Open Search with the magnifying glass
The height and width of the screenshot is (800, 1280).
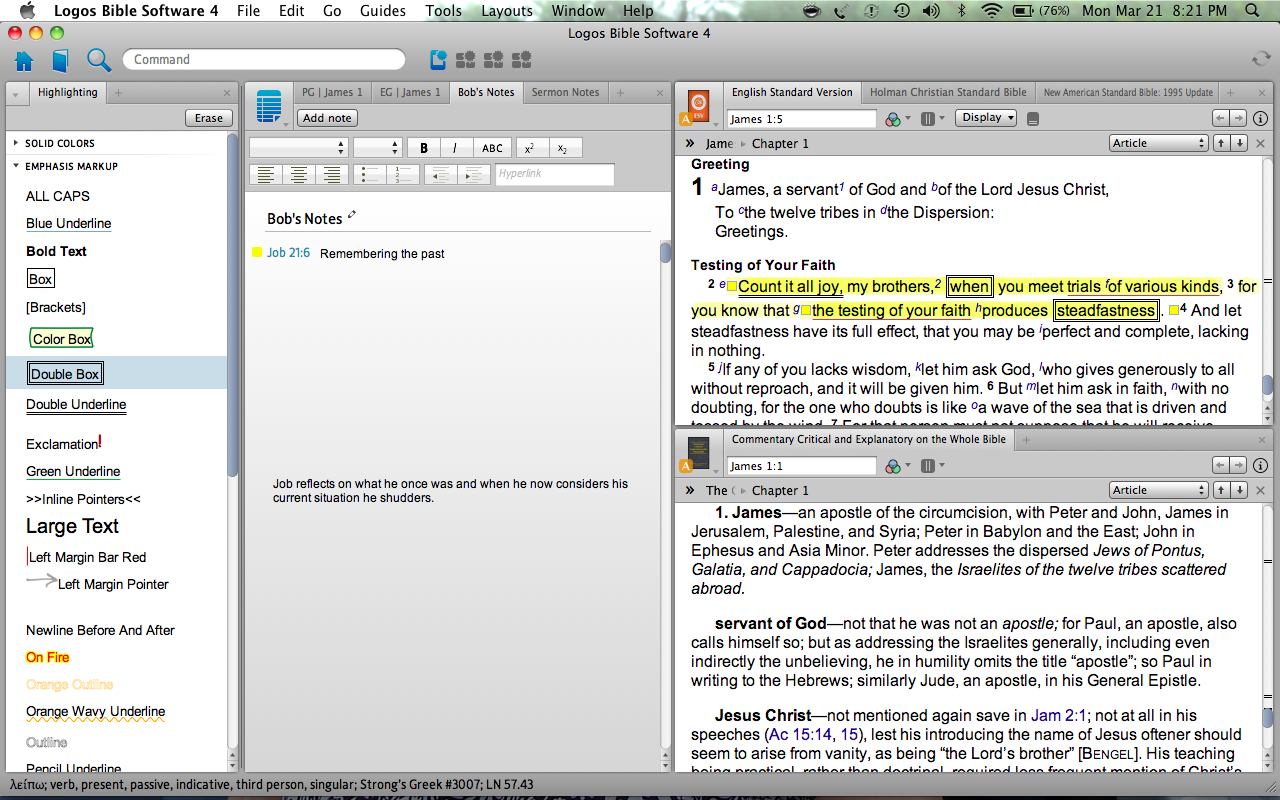click(x=98, y=60)
